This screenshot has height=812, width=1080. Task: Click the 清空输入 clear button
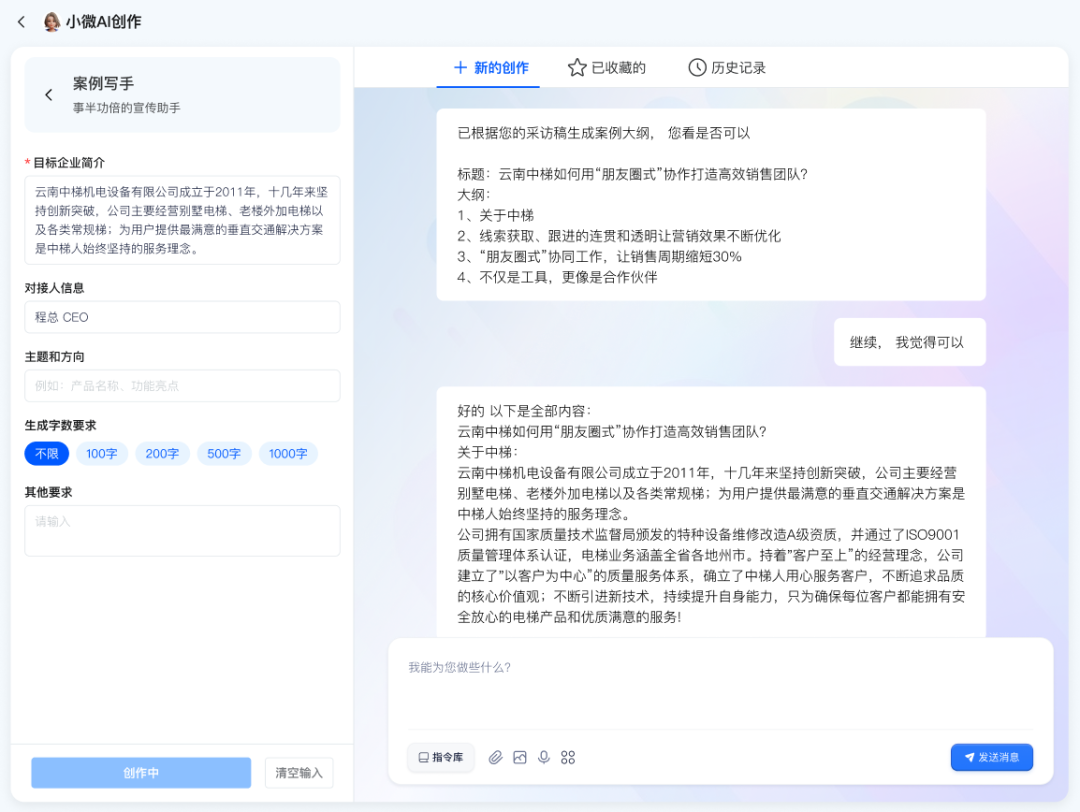point(299,773)
